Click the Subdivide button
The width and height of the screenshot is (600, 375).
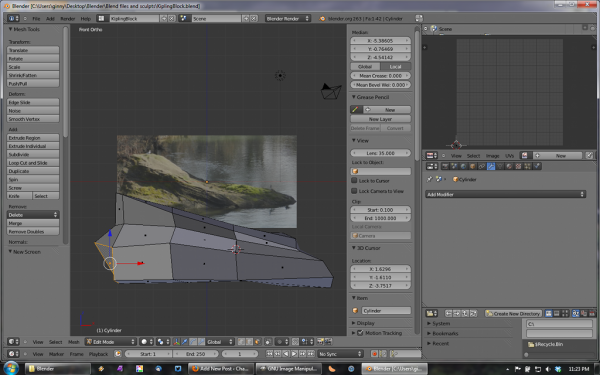33,155
